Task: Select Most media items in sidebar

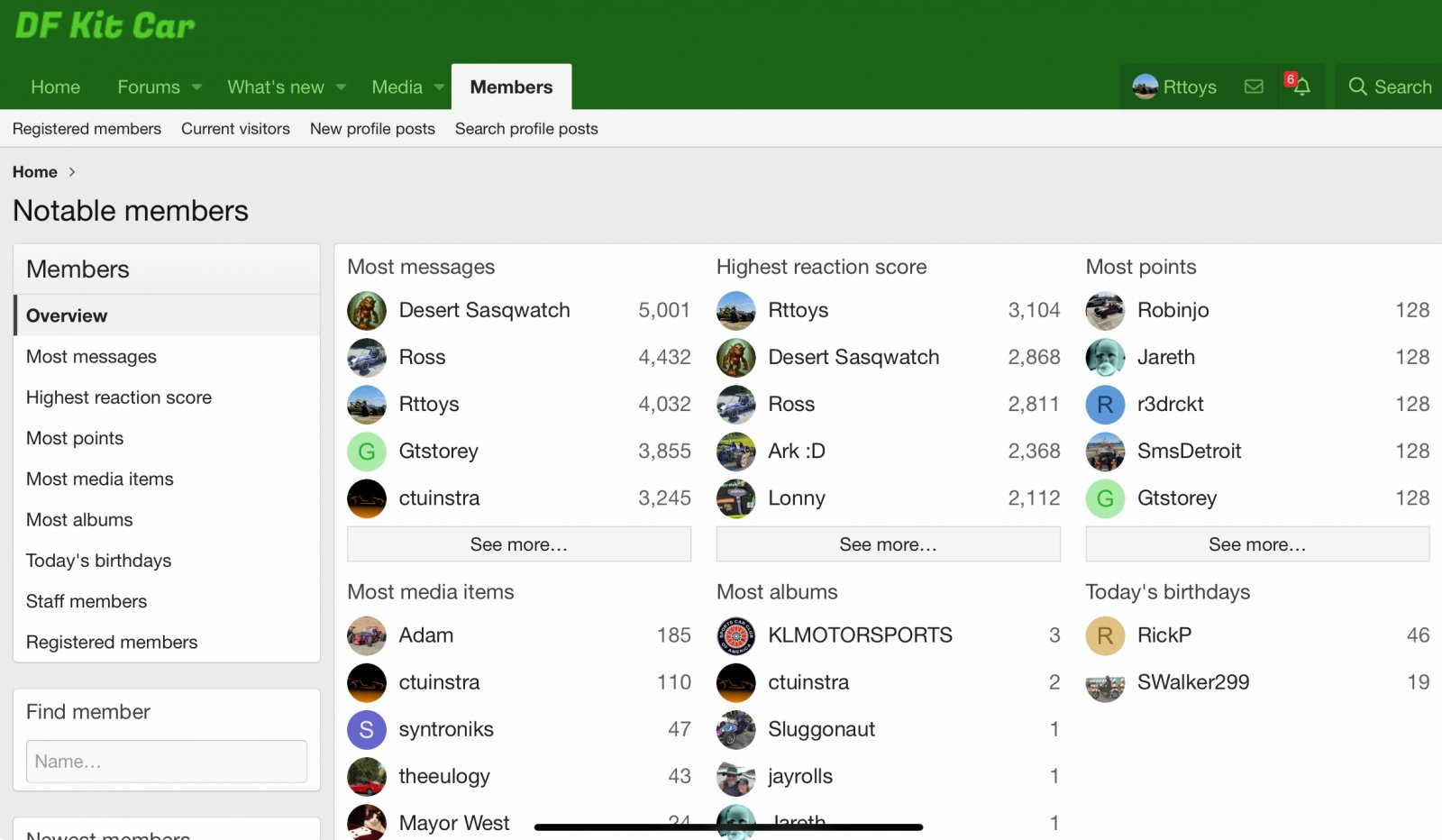Action: coord(167,479)
